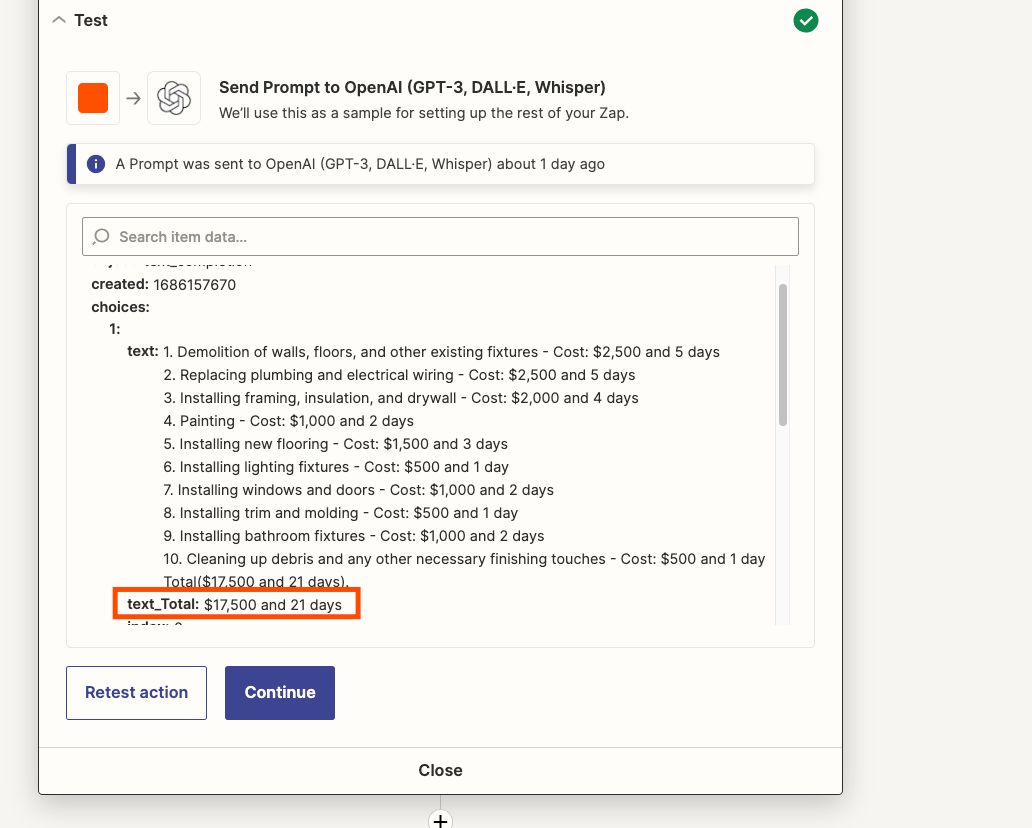Click the Retest action button
Screen dimensions: 1032x828
[136, 692]
